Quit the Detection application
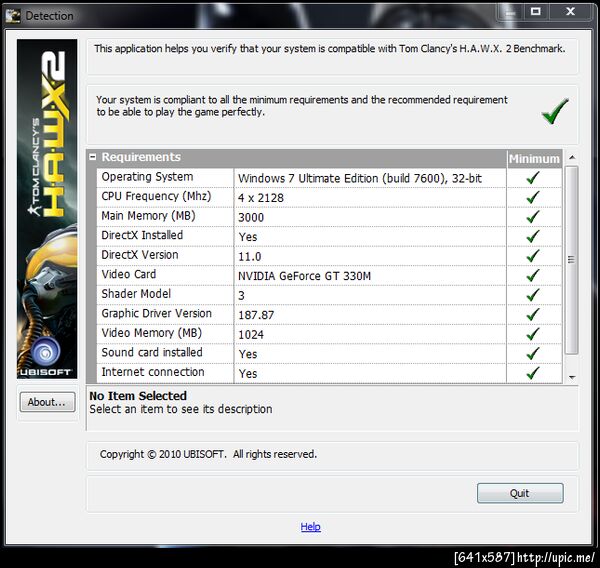The width and height of the screenshot is (600, 568). click(x=520, y=493)
